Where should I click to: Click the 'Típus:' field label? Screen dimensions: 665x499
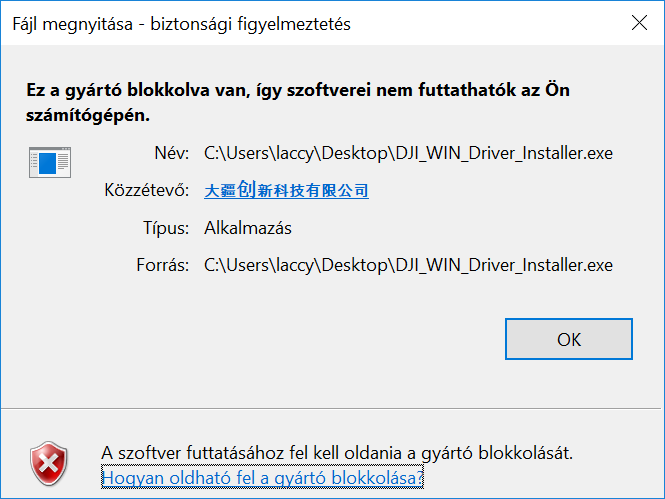166,228
